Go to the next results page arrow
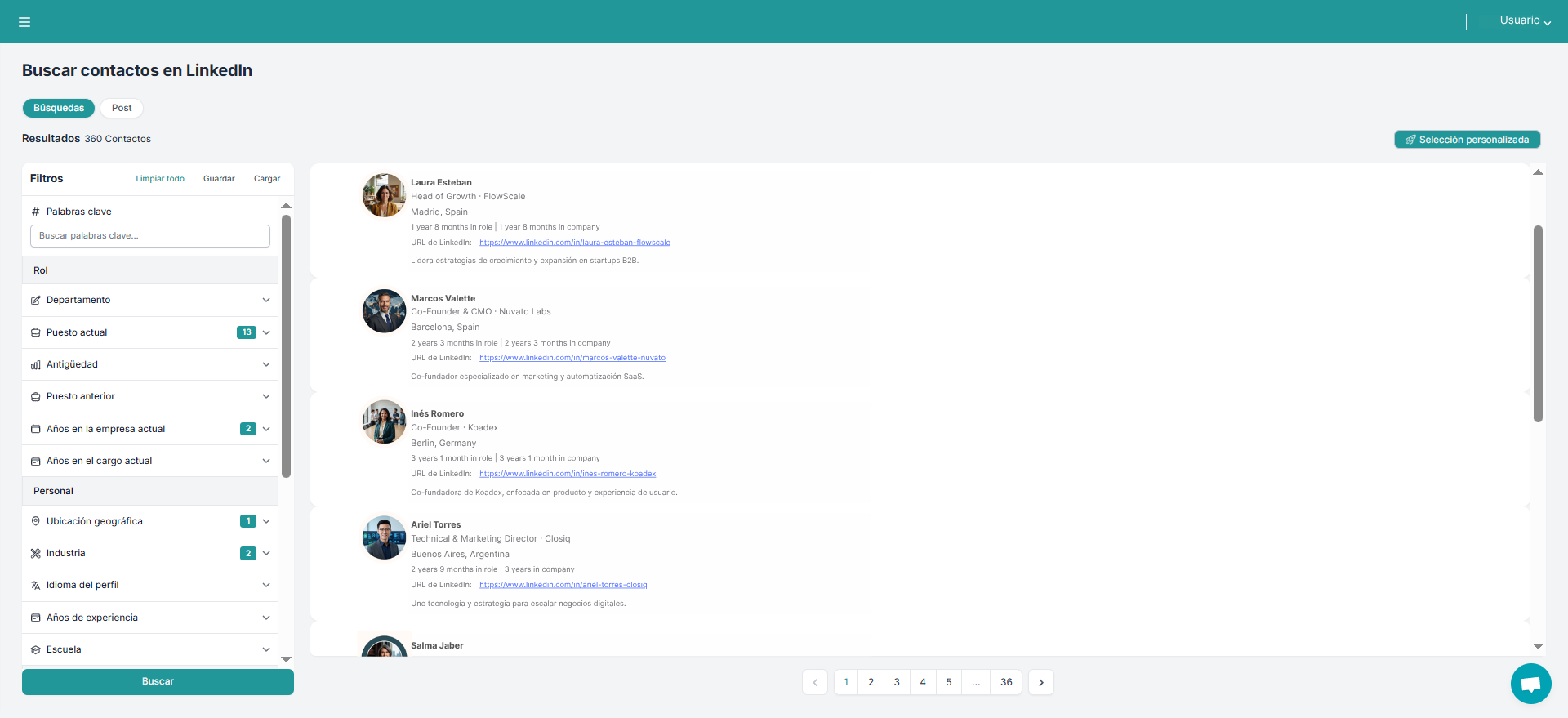The image size is (1568, 718). 1041,682
